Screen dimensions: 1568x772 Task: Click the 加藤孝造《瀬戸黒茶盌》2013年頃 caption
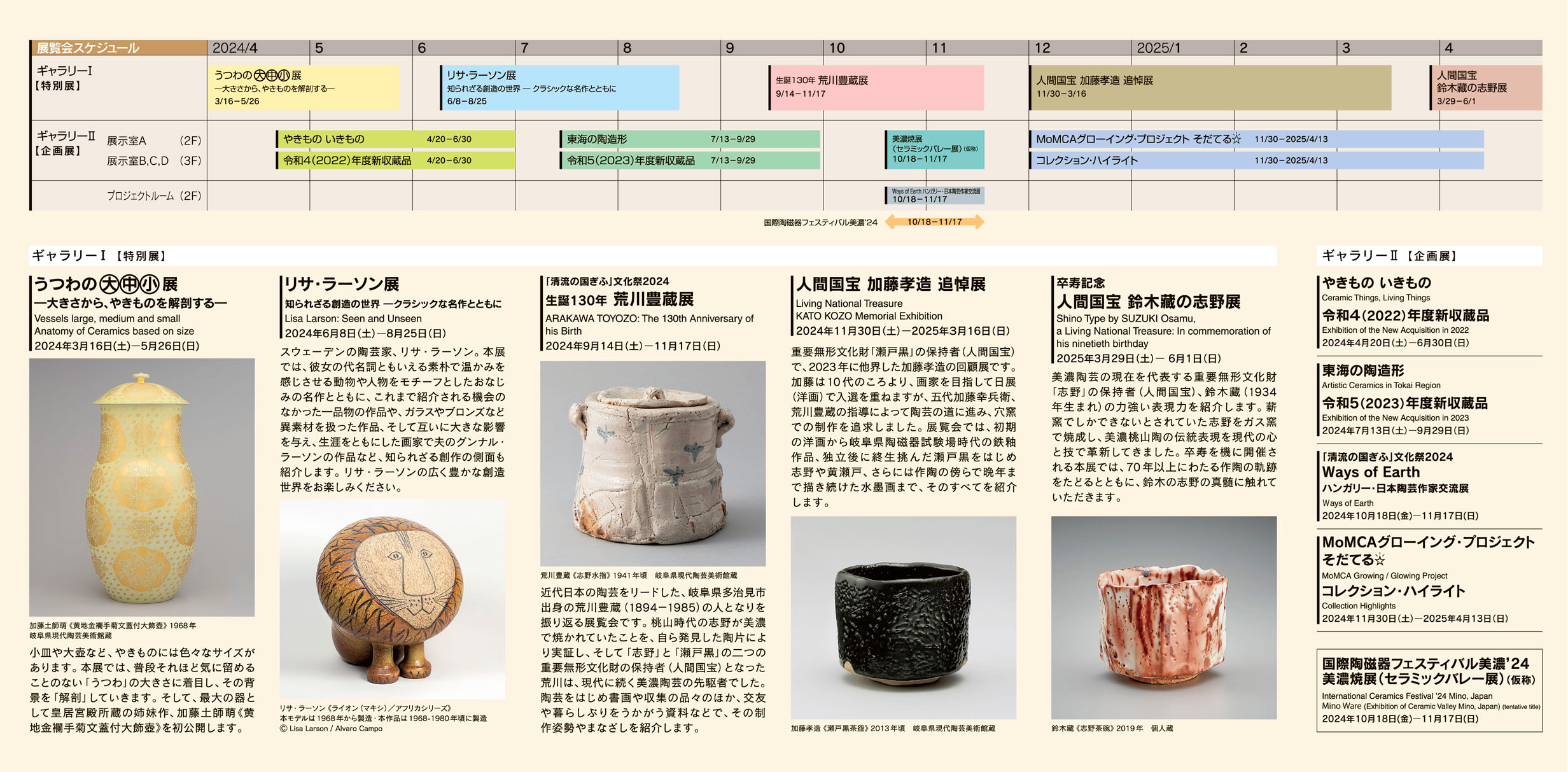click(x=893, y=728)
